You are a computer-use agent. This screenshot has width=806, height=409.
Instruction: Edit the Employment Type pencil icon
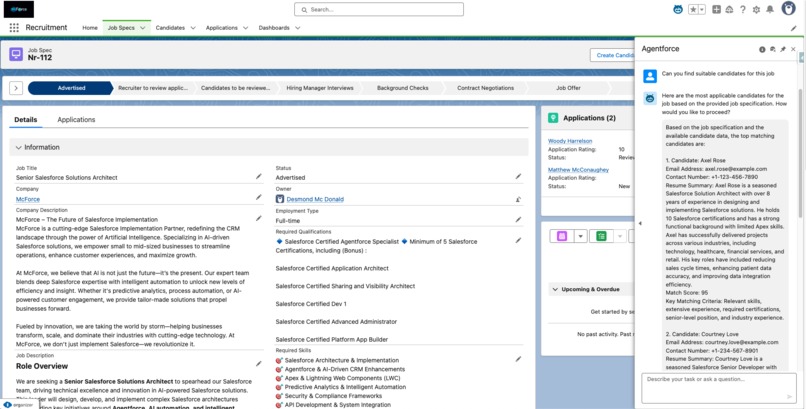[519, 219]
